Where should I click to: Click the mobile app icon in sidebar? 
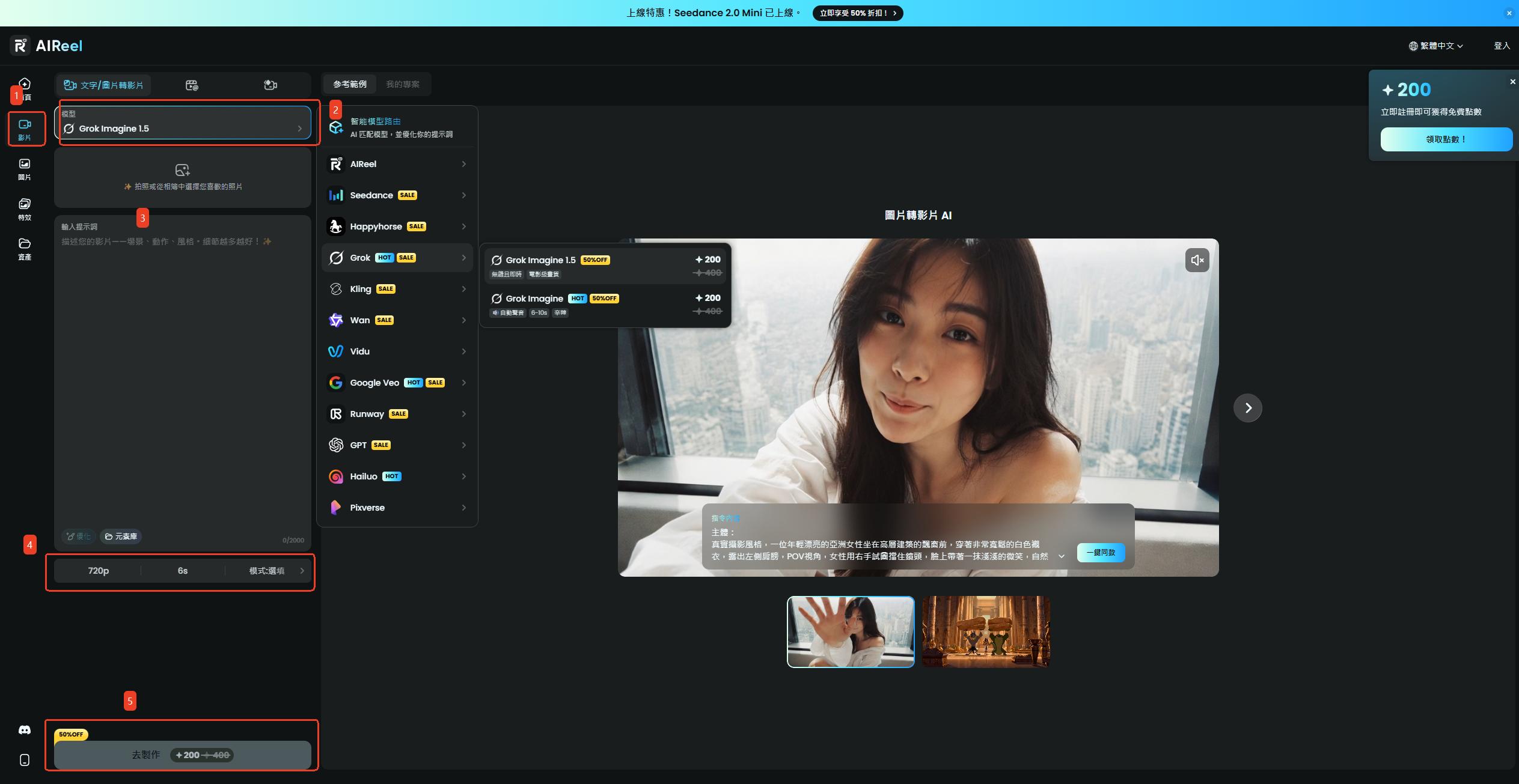(25, 760)
